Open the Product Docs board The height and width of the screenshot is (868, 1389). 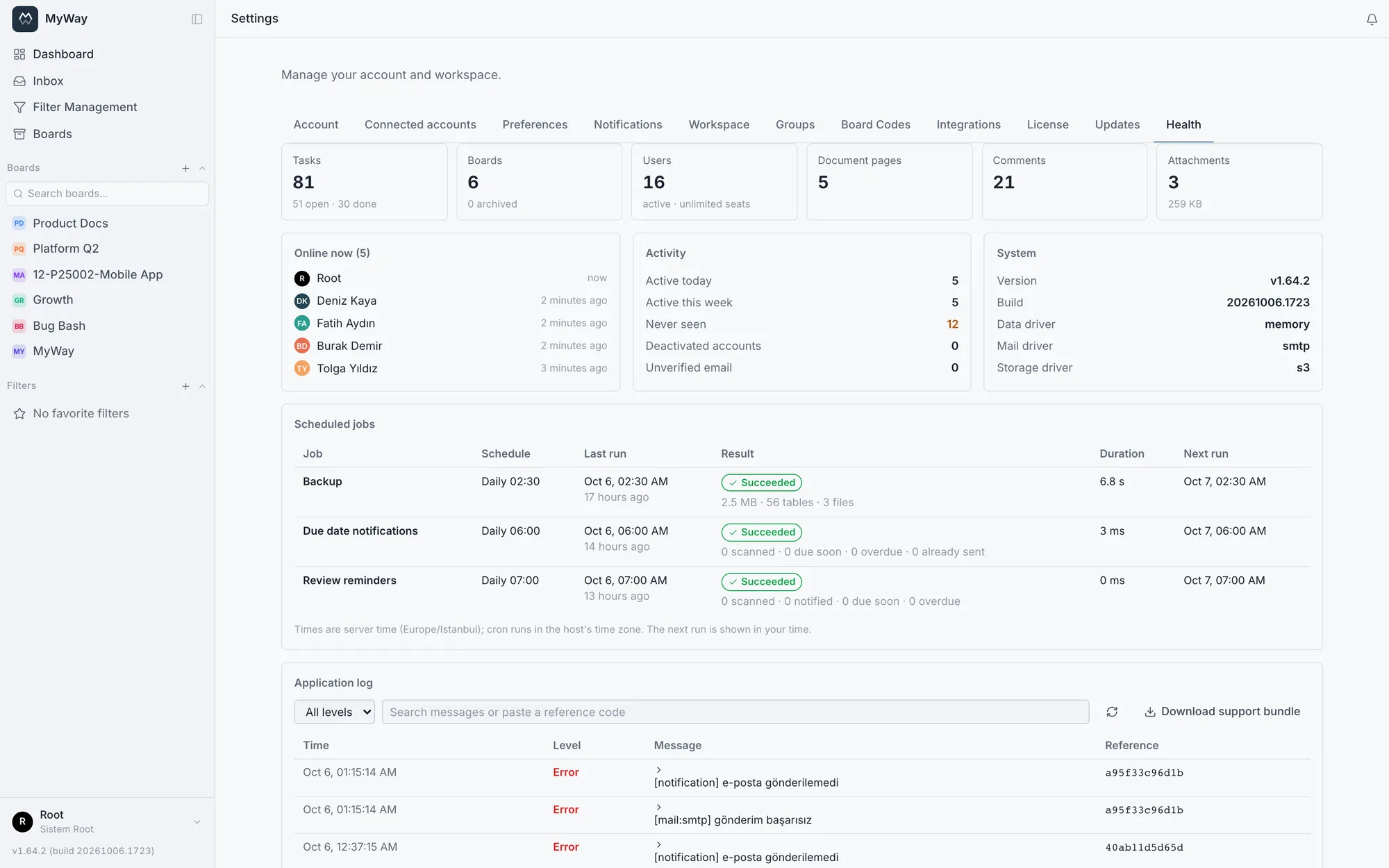click(x=71, y=224)
